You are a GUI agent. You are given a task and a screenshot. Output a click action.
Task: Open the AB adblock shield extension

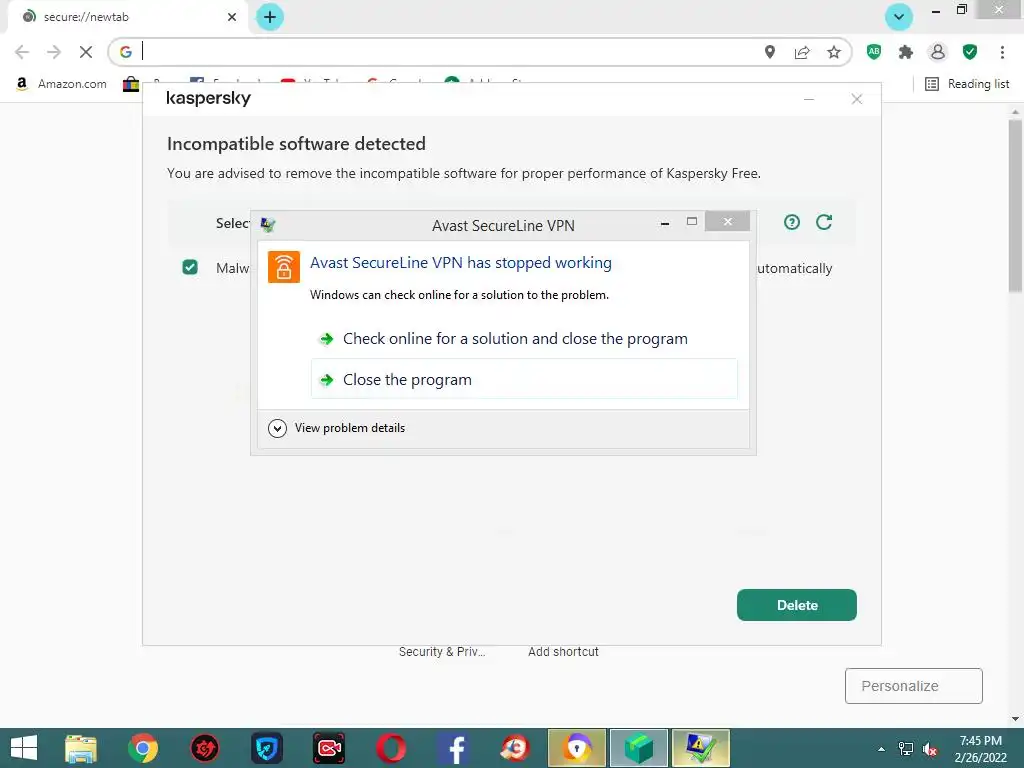tap(874, 52)
